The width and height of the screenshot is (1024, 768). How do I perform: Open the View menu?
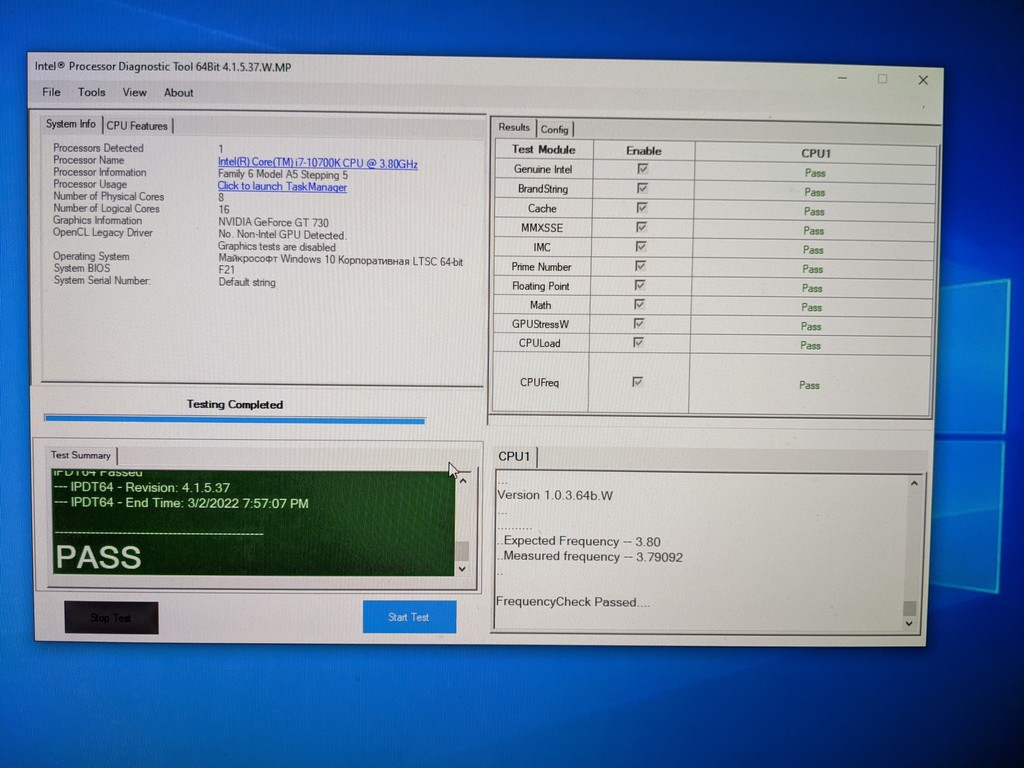click(135, 93)
